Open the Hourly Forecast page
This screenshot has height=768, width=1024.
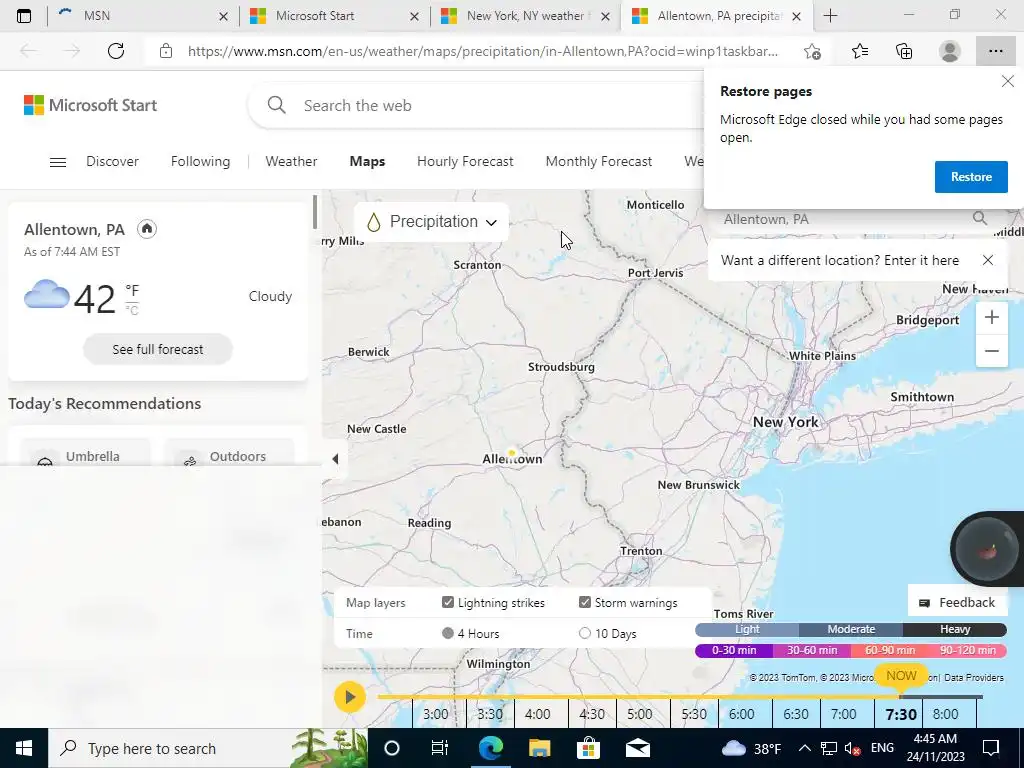pos(465,161)
